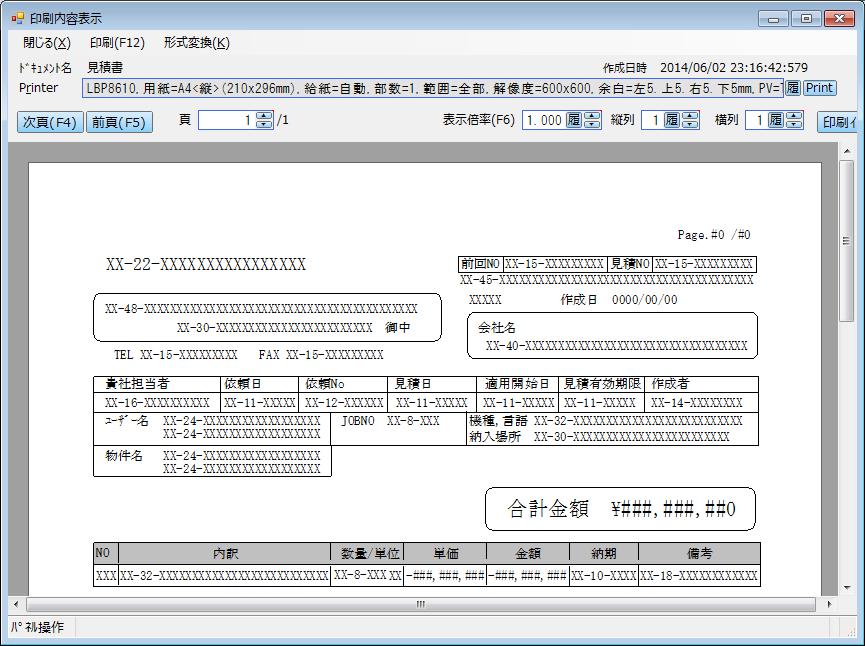The image size is (865, 646).
Task: Click the vertical scrollbar down arrow
Action: coord(846,588)
